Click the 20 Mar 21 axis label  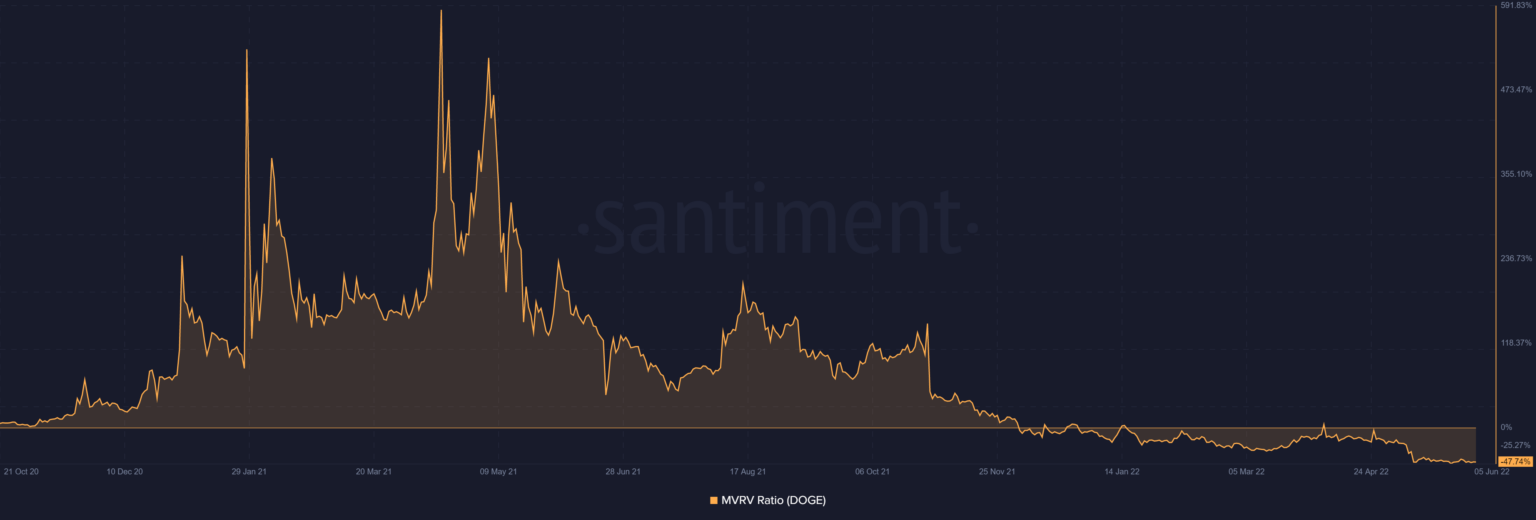coord(373,470)
